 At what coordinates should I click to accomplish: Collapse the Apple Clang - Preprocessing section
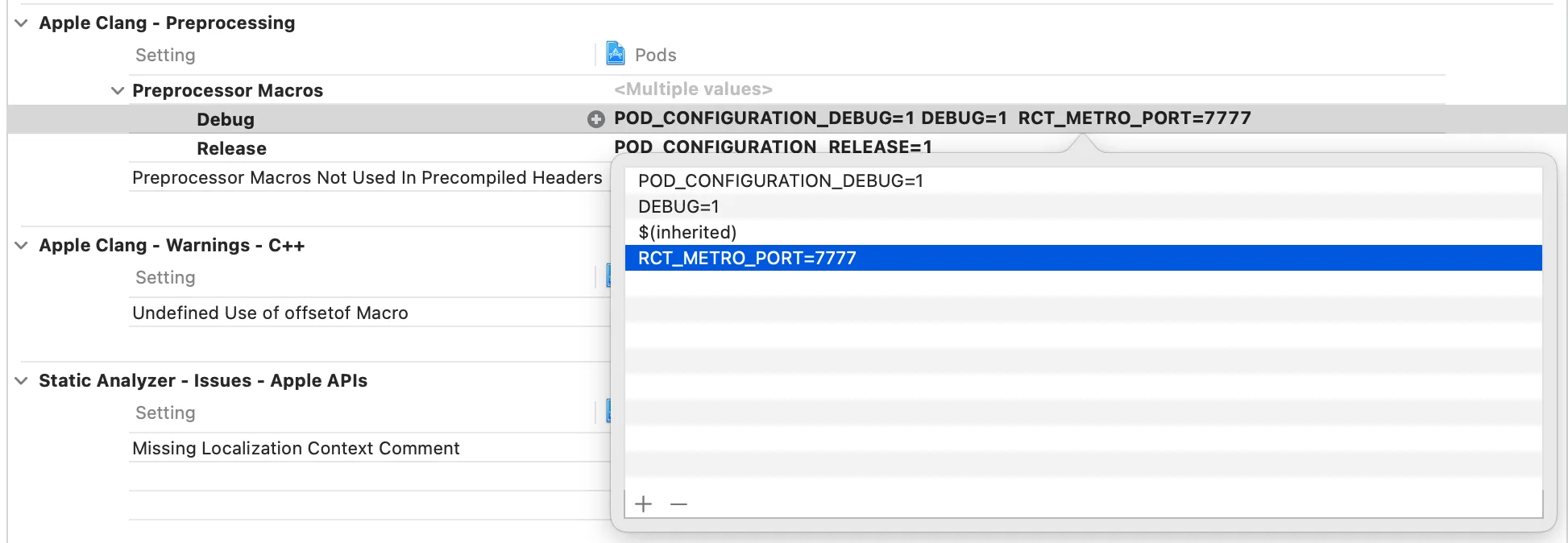[22, 23]
